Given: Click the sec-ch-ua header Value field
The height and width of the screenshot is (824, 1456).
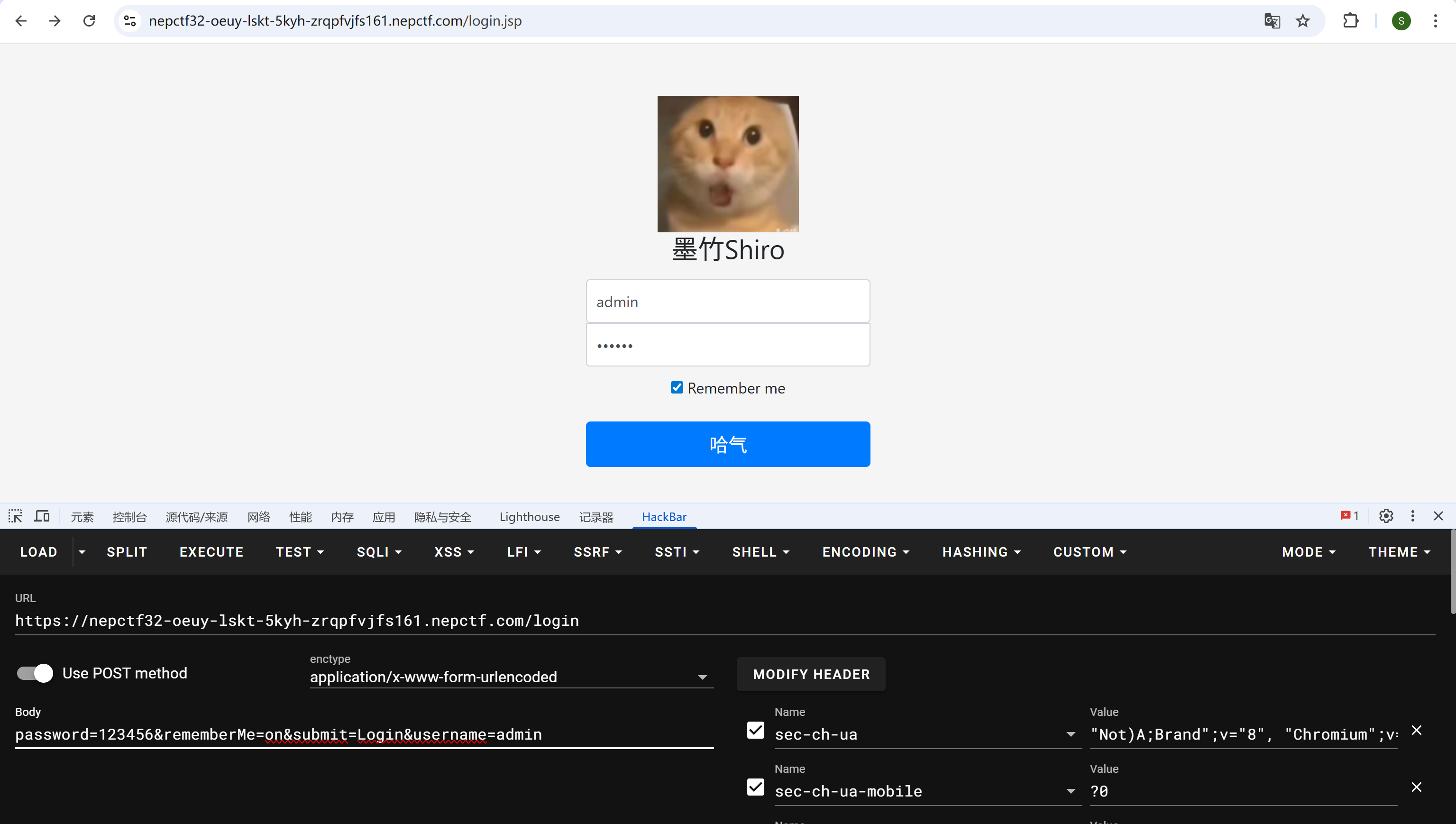Looking at the screenshot, I should point(1243,734).
